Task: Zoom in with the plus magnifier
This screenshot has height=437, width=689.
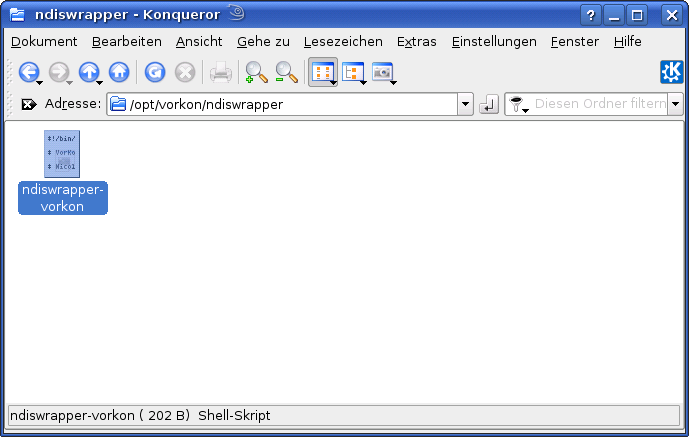Action: pyautogui.click(x=256, y=72)
